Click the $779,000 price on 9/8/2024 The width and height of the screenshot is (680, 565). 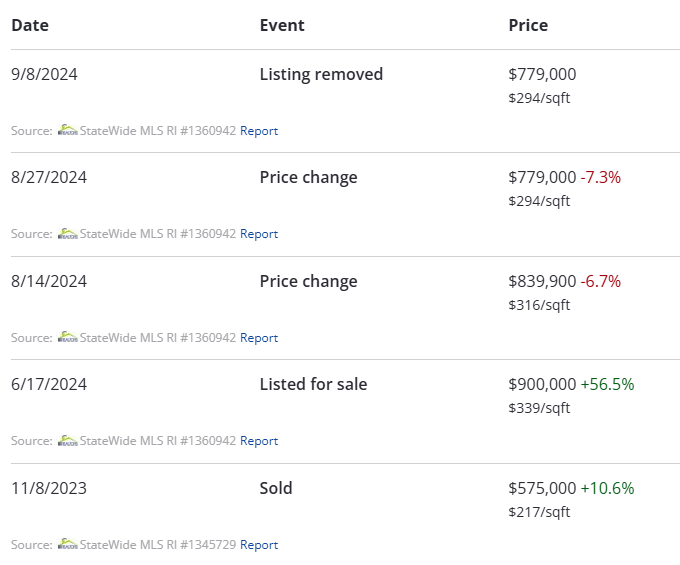tap(542, 75)
